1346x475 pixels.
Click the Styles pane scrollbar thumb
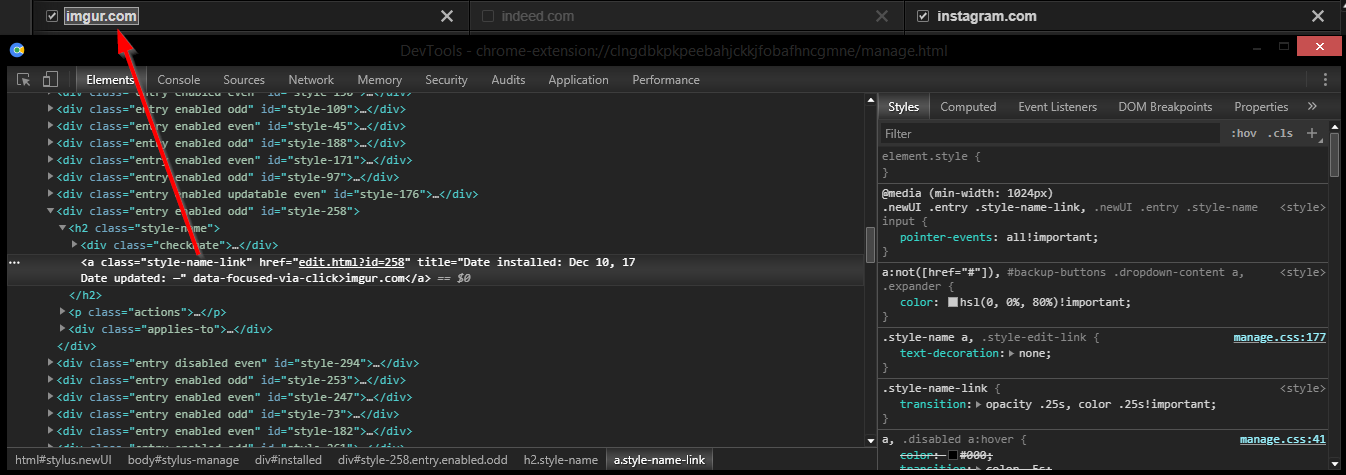tap(1334, 156)
